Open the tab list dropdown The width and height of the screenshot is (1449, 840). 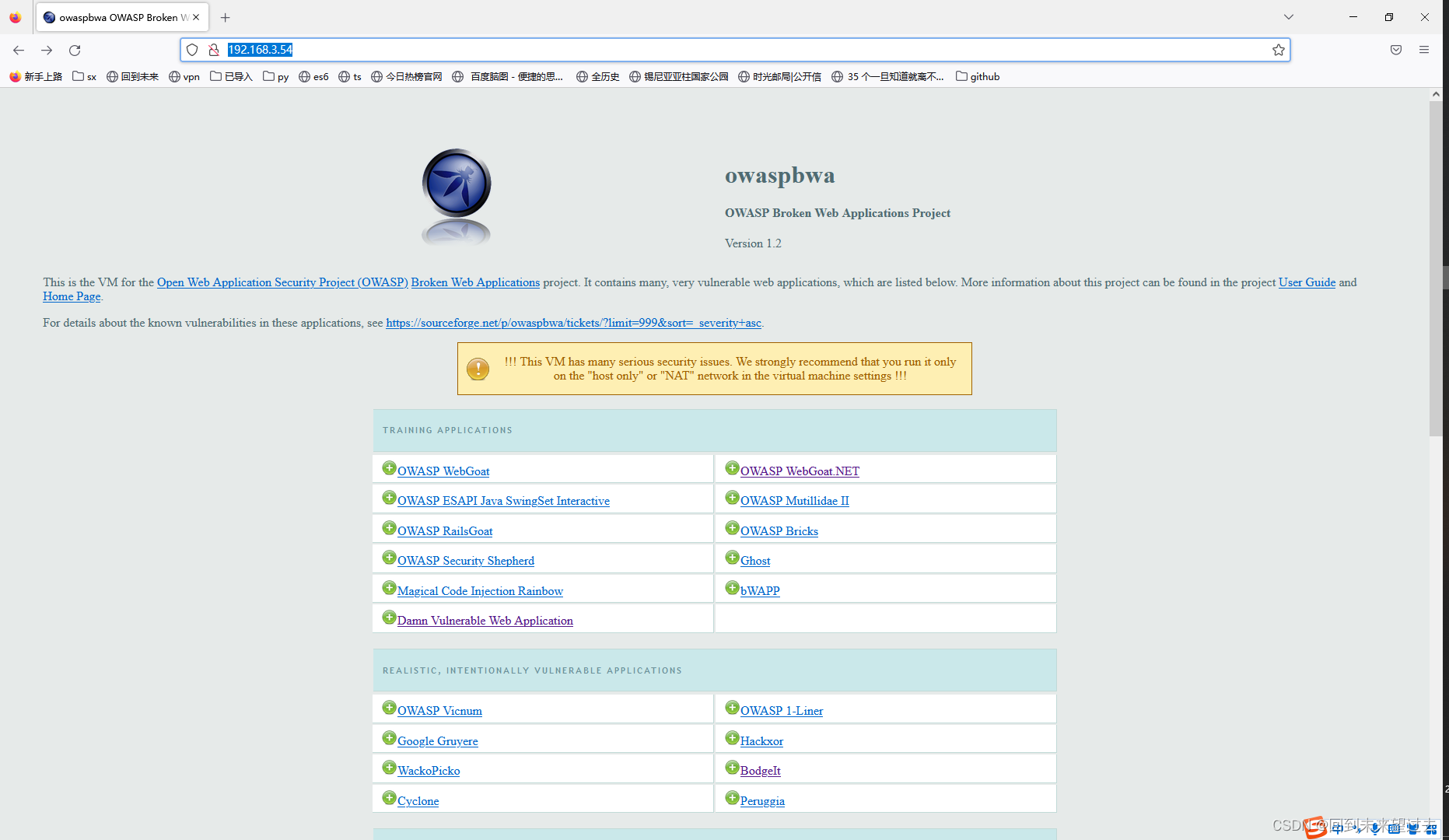pyautogui.click(x=1288, y=16)
